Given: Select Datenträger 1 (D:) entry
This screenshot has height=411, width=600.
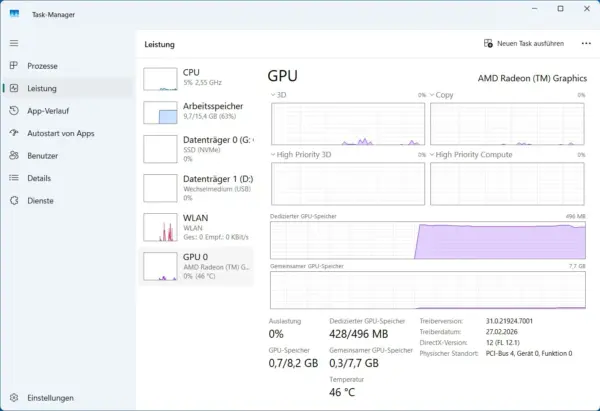Looking at the screenshot, I should tap(196, 188).
